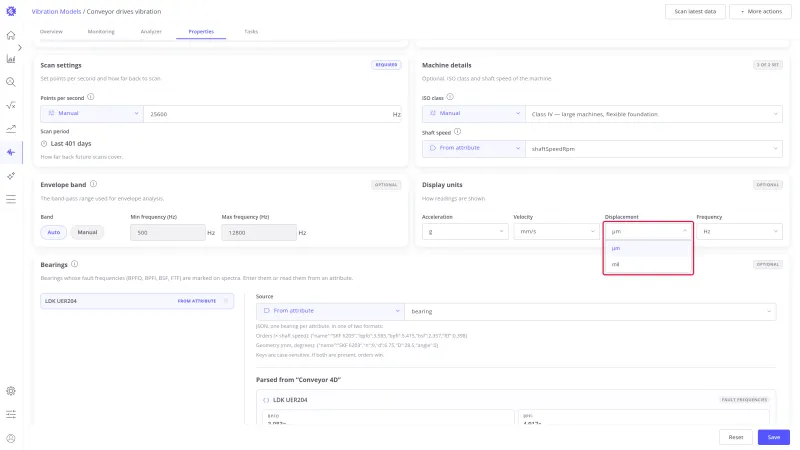Show info for Bearings section
The width and height of the screenshot is (800, 450).
(74, 264)
